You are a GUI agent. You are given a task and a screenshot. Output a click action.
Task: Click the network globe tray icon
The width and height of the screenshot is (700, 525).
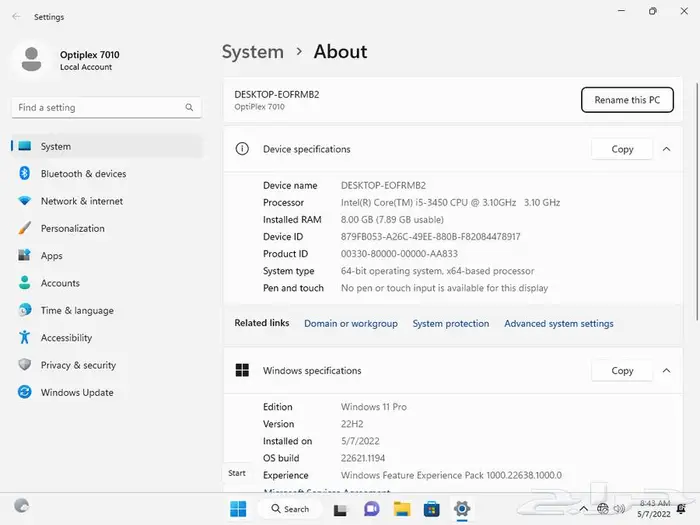coord(603,508)
